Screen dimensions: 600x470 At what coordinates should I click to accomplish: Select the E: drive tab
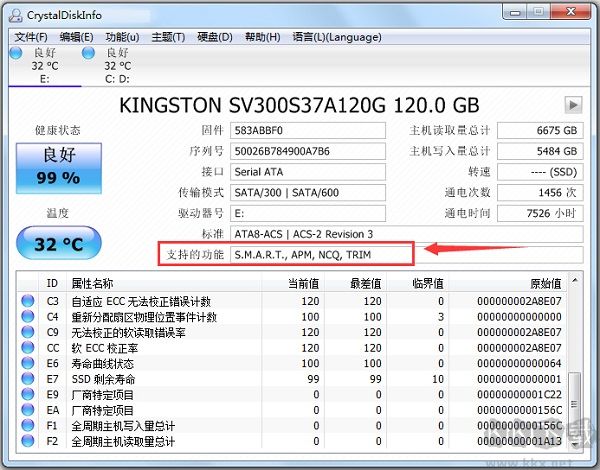point(45,66)
